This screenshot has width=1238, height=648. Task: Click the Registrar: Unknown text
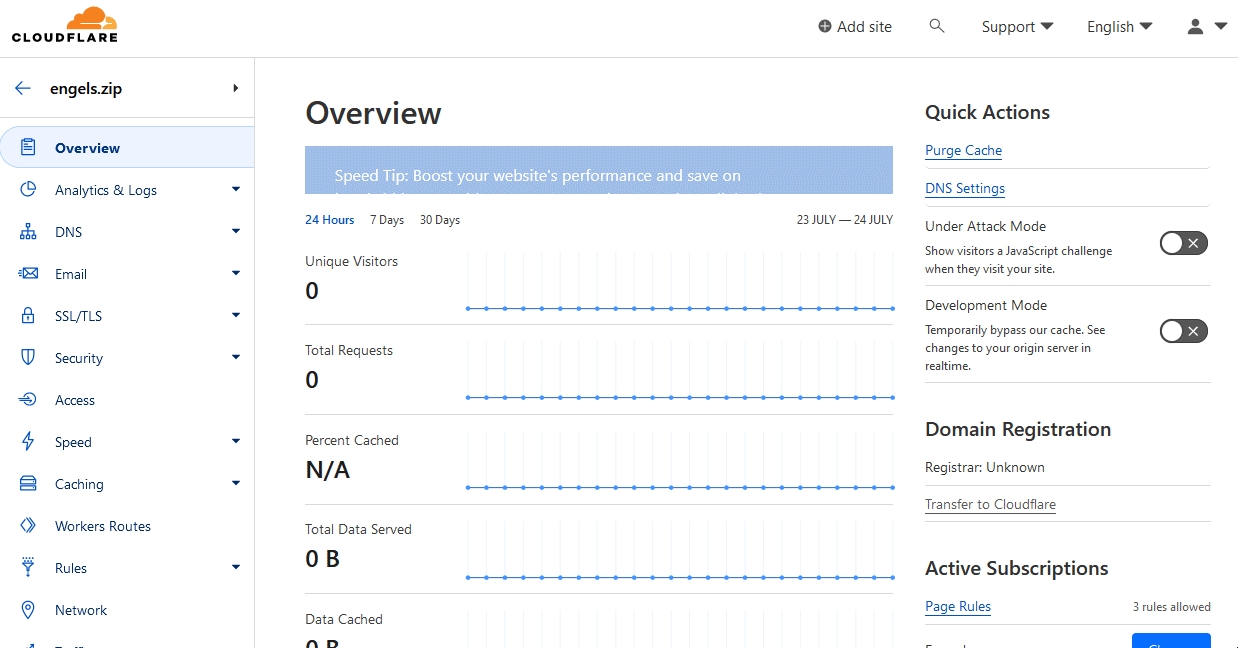click(985, 467)
